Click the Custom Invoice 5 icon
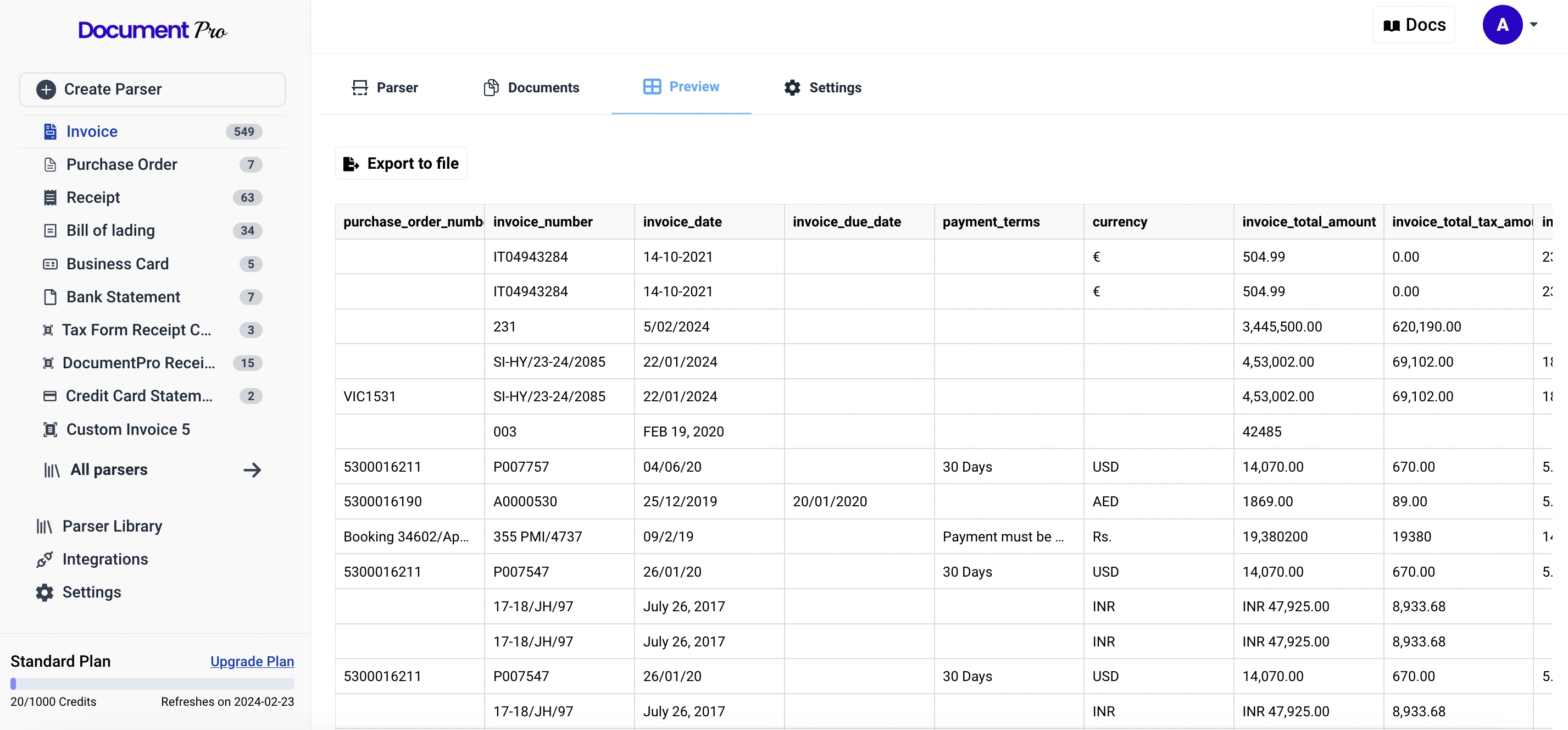1568x730 pixels. pyautogui.click(x=50, y=430)
